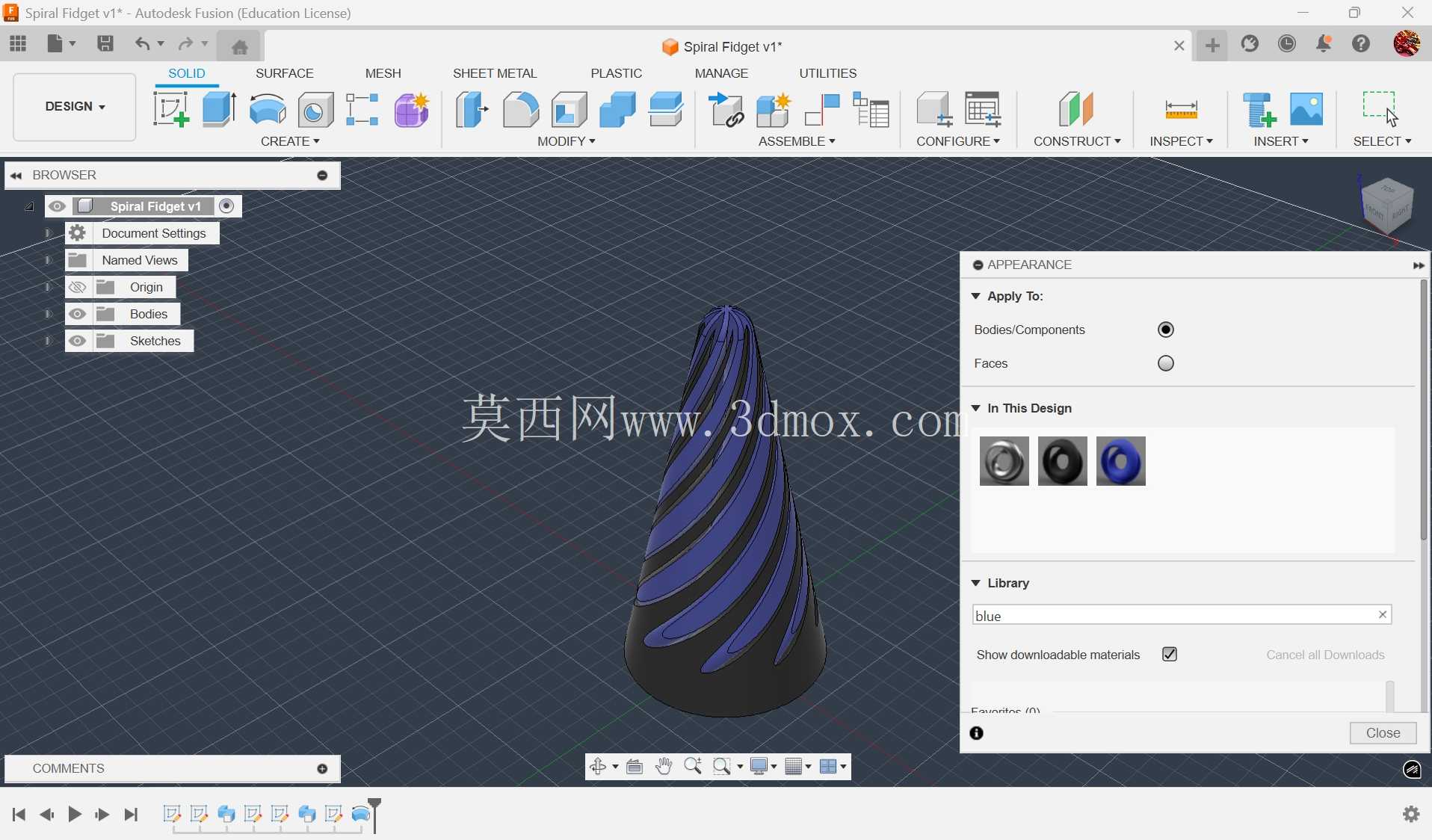Select the Insert Derive tool
The width and height of the screenshot is (1432, 840).
[1259, 109]
